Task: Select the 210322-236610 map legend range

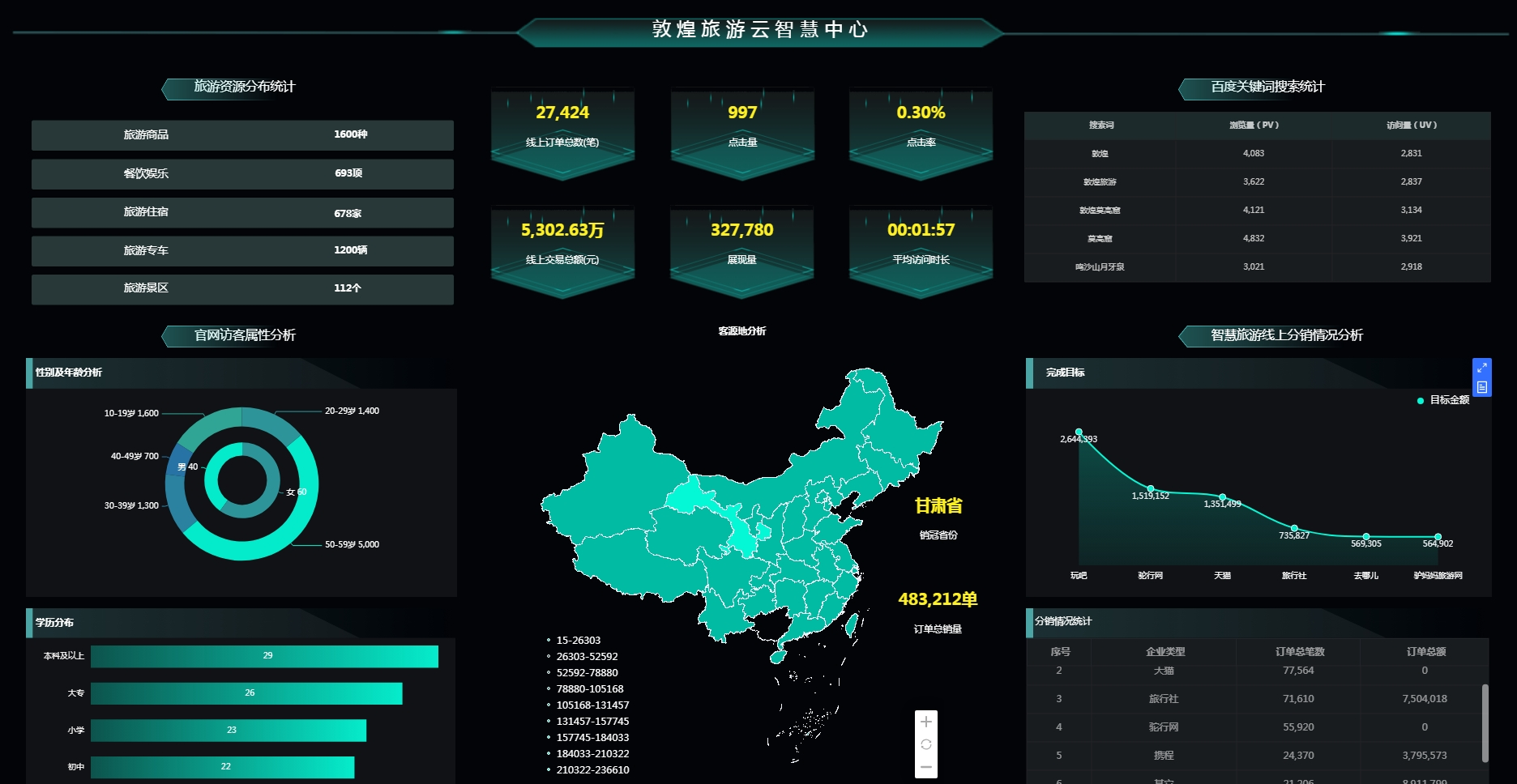Action: pyautogui.click(x=592, y=770)
